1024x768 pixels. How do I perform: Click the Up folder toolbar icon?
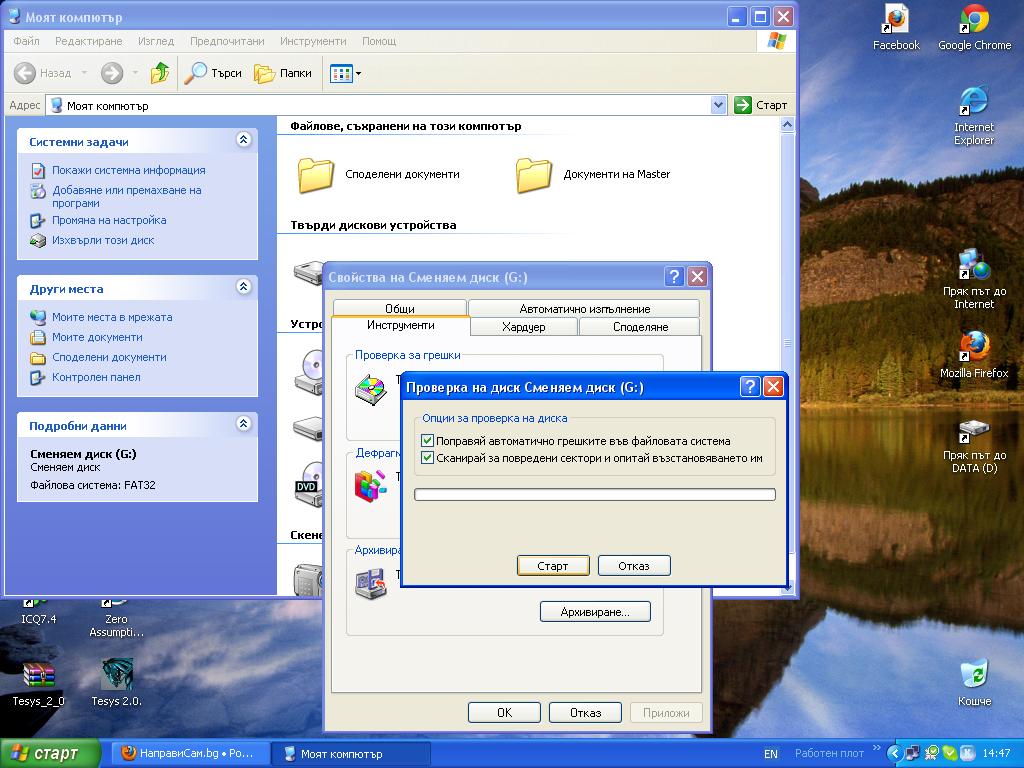pyautogui.click(x=159, y=73)
